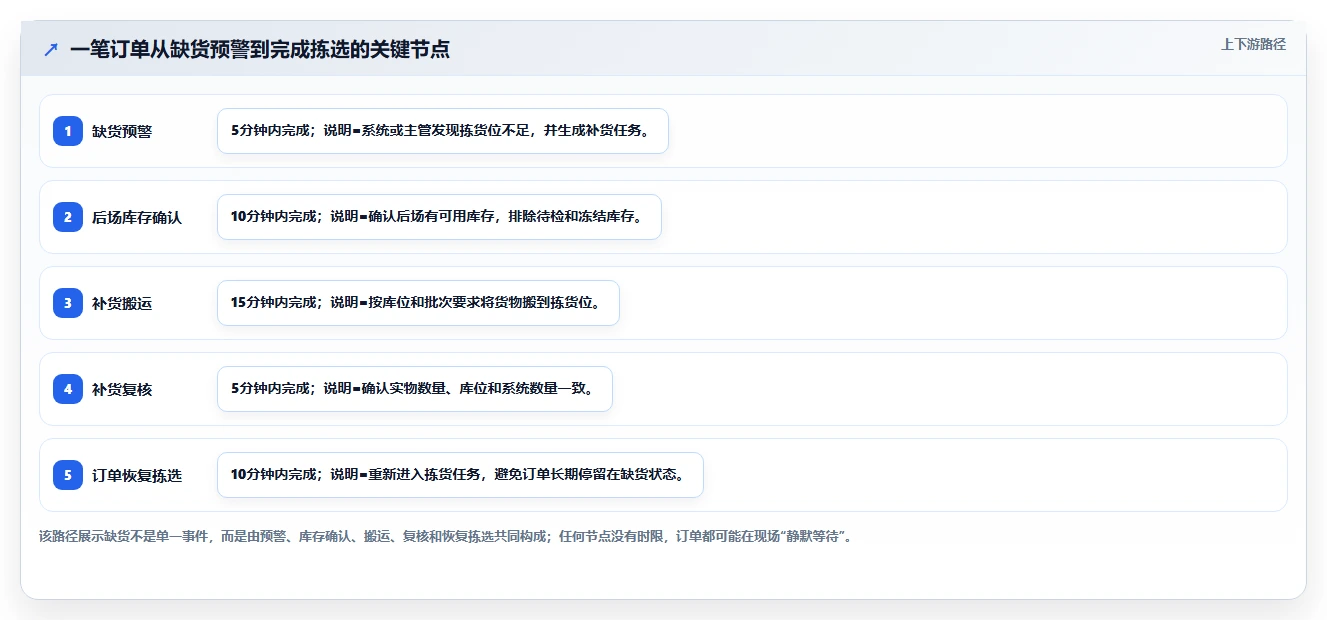Select step number 3 badge
Viewport: 1327px width, 620px height.
click(x=68, y=303)
